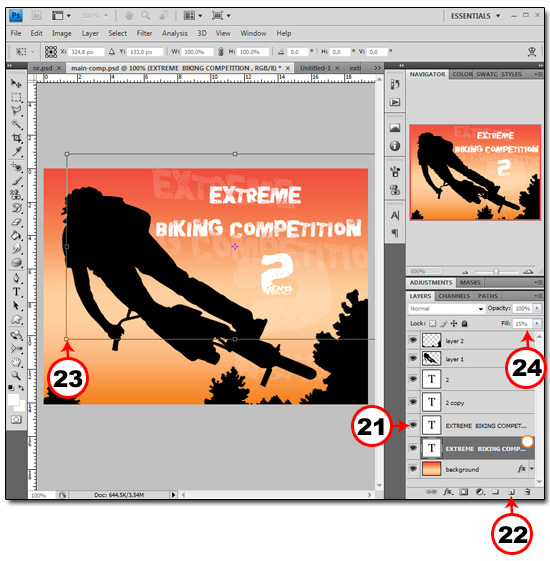Delete layer trash button
Image resolution: width=550 pixels, height=561 pixels.
pos(527,492)
